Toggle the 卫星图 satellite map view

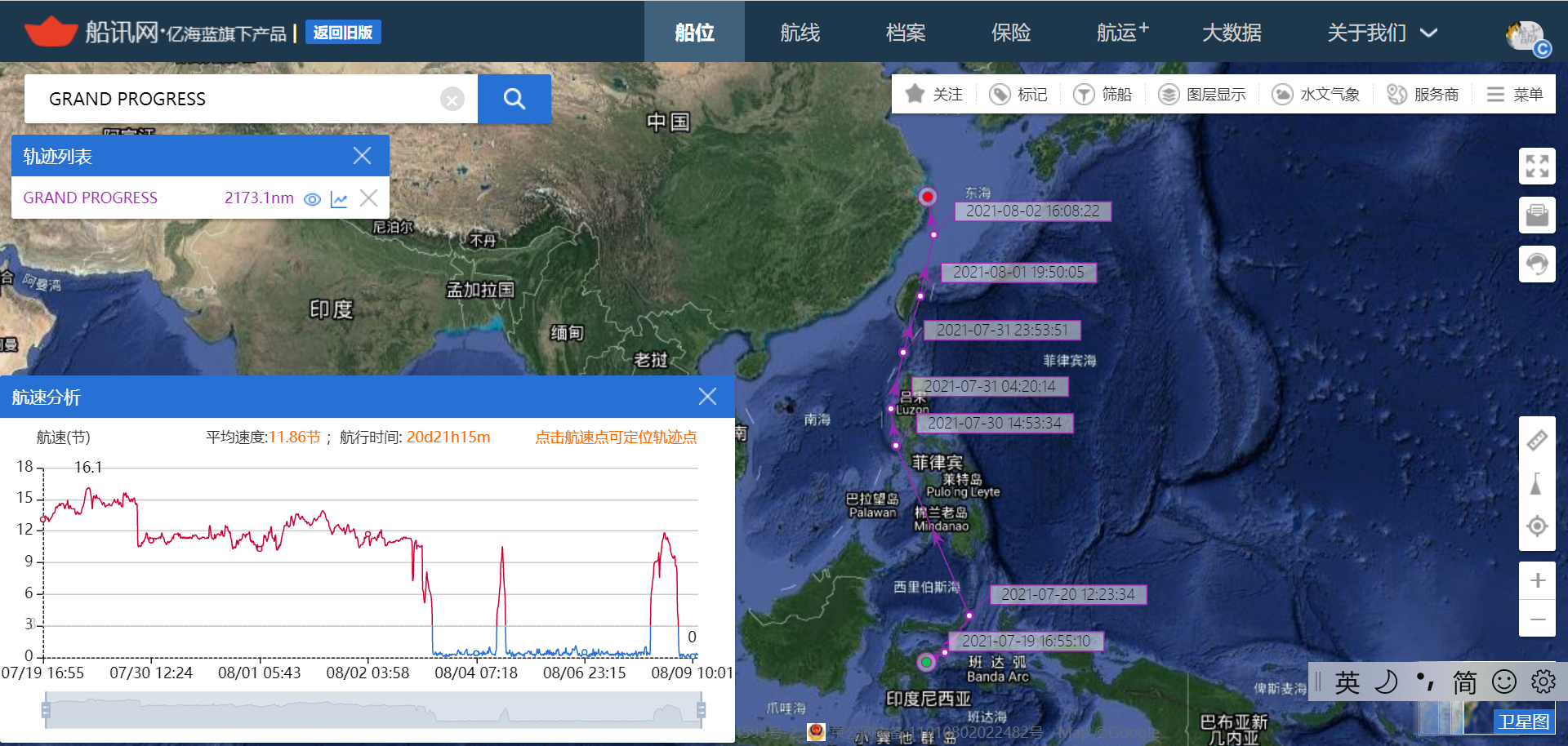[1522, 721]
